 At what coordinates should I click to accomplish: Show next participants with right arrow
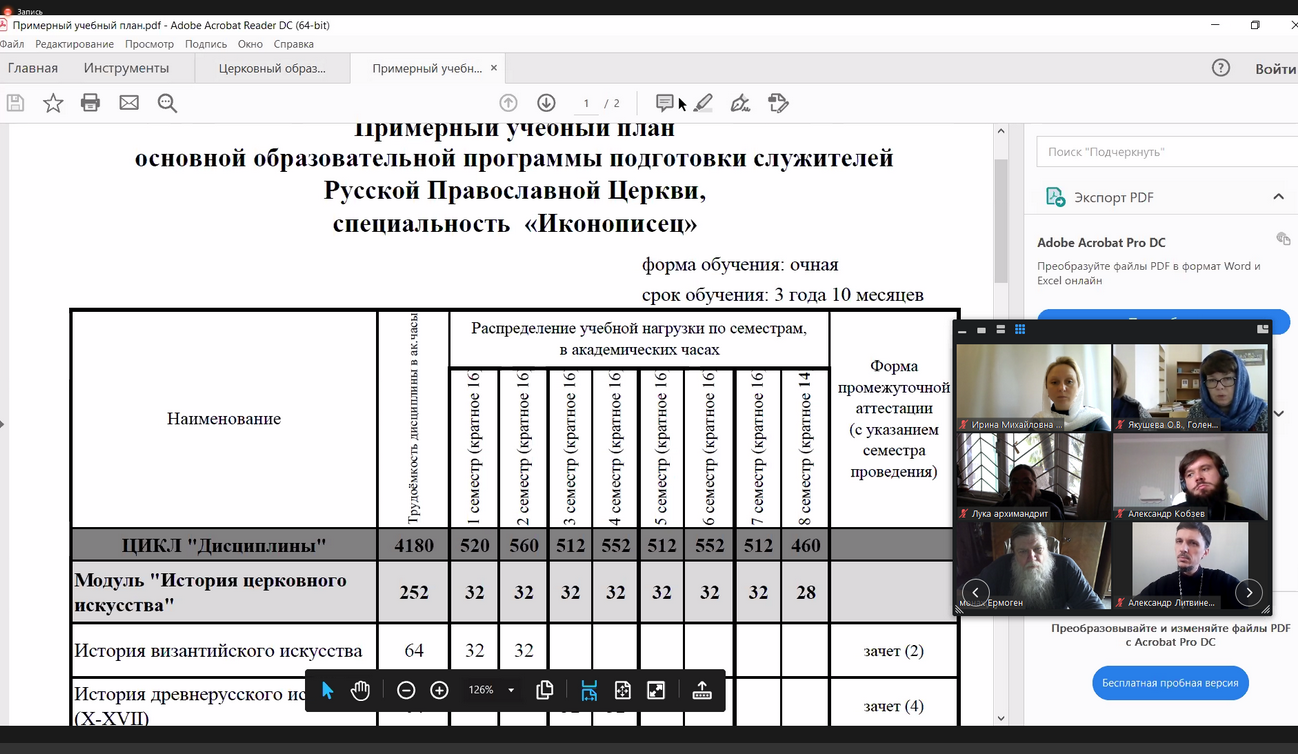(x=1248, y=592)
